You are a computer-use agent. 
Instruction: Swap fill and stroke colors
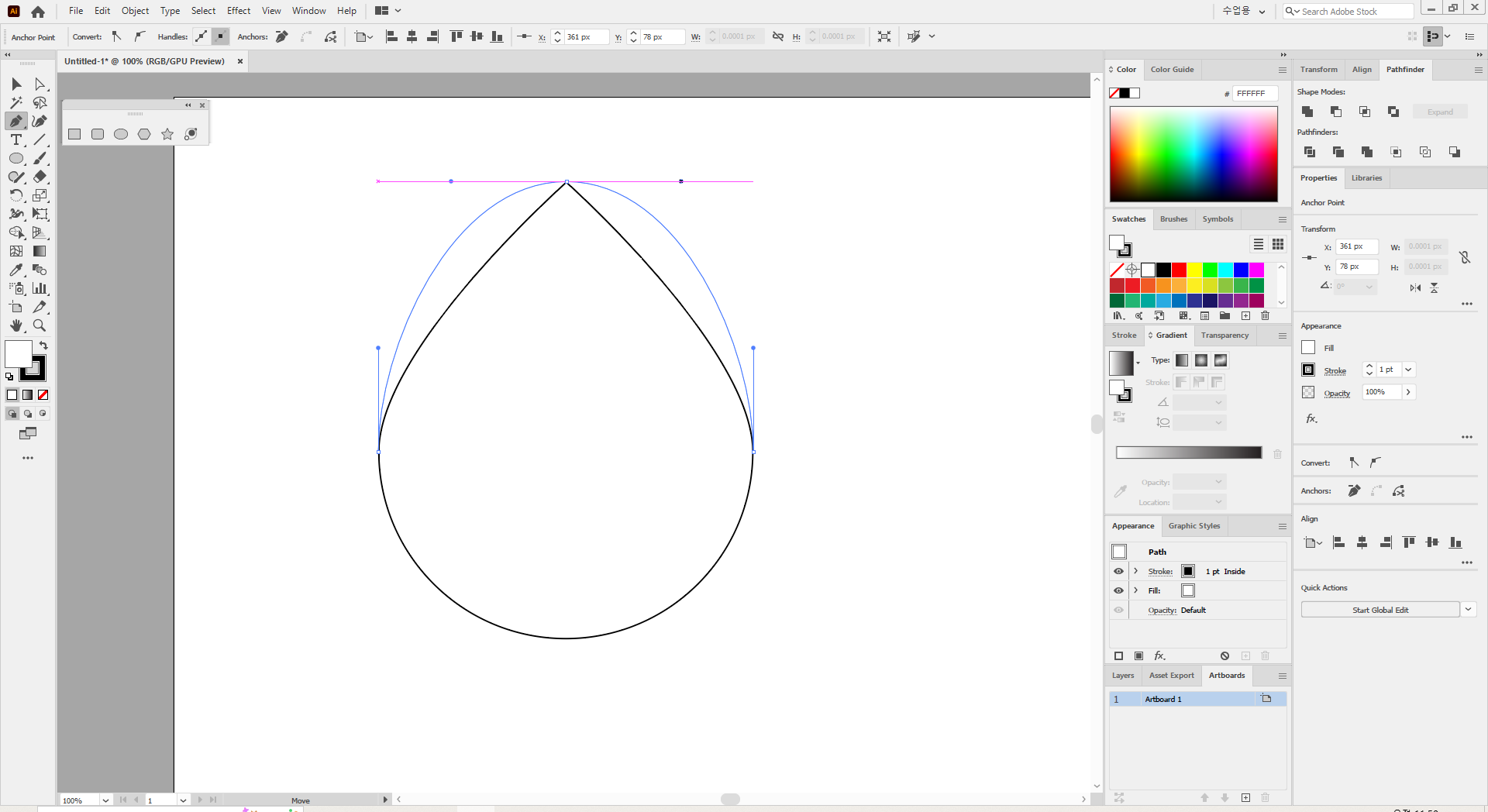tap(43, 346)
